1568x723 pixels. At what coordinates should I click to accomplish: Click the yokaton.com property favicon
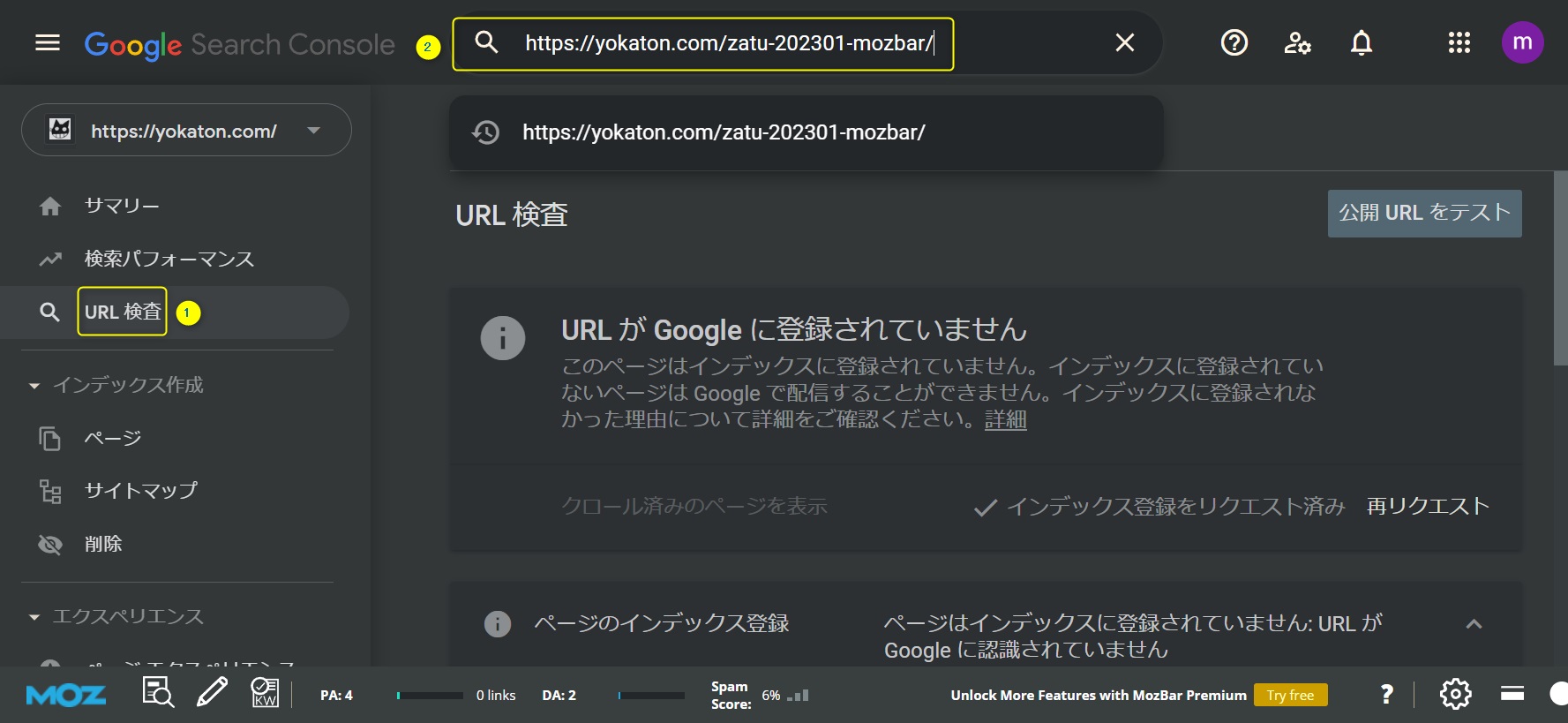click(60, 130)
